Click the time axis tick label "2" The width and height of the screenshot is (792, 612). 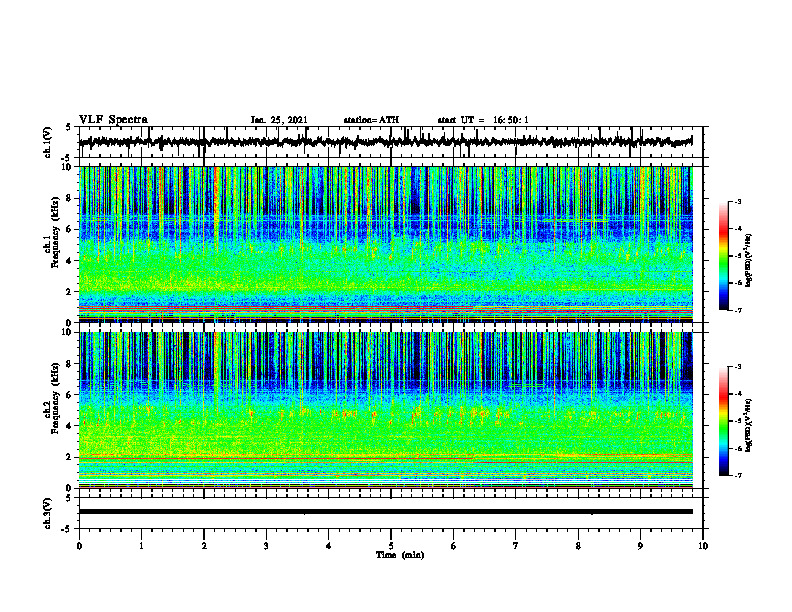204,546
